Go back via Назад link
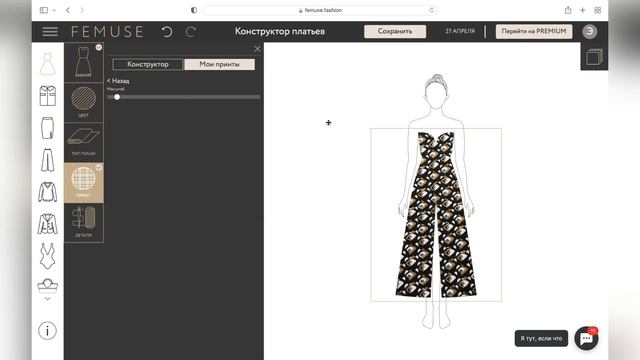Image resolution: width=640 pixels, height=360 pixels. click(x=118, y=81)
